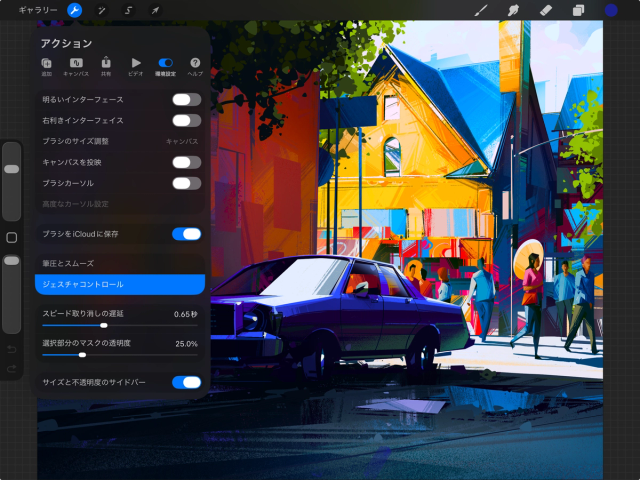Click the brush size sidebar slider
This screenshot has height=480, width=640.
tap(11, 181)
